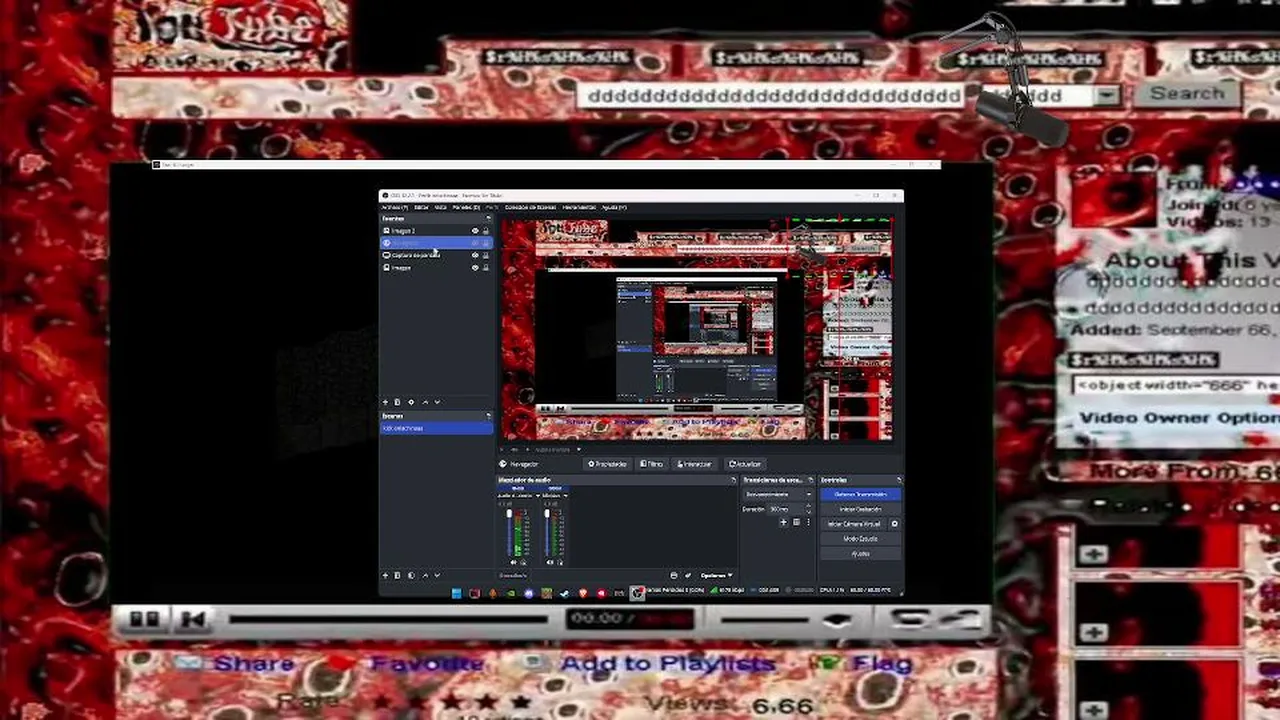Viewport: 1280px width, 720px height.
Task: Hide the Captura de pantalla source
Action: (475, 255)
